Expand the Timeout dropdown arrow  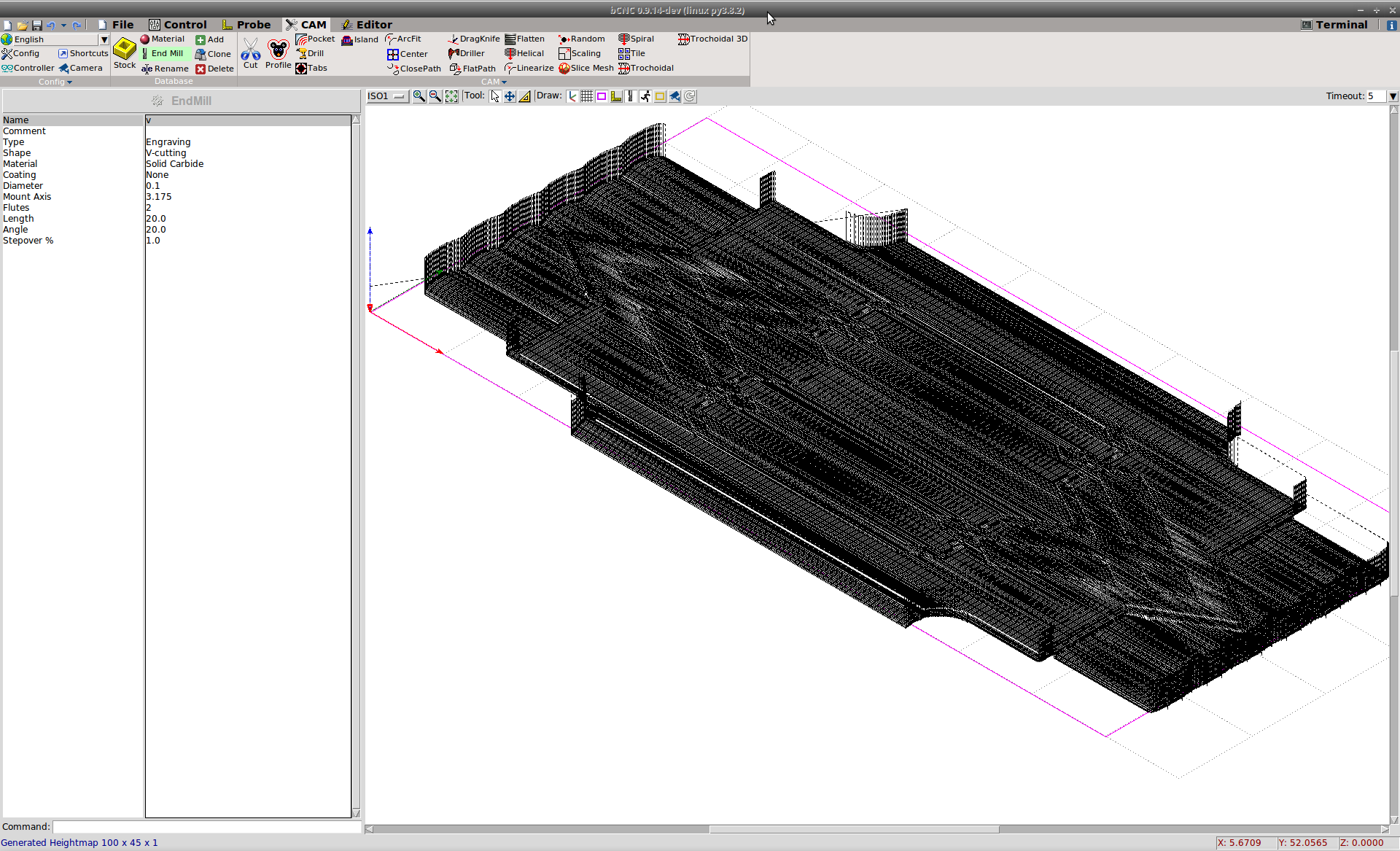pyautogui.click(x=1393, y=96)
